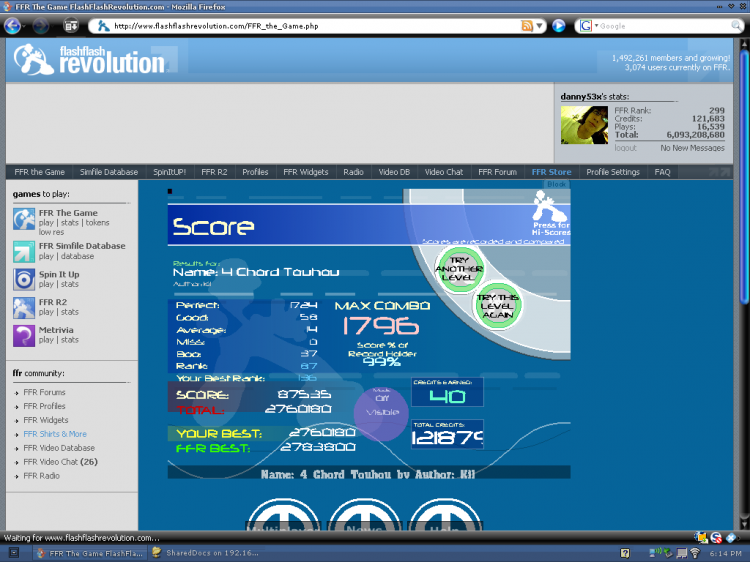Image resolution: width=750 pixels, height=562 pixels.
Task: Go to the Radio tab
Action: pos(353,172)
